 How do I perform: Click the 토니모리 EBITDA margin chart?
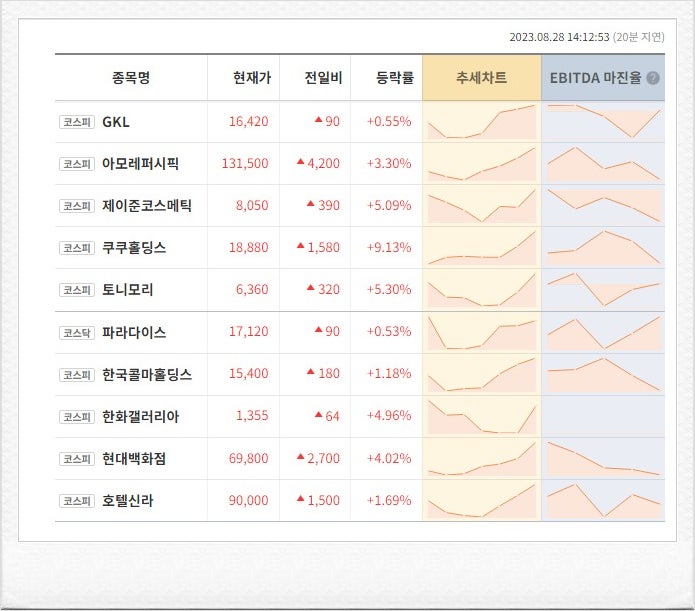(x=604, y=290)
